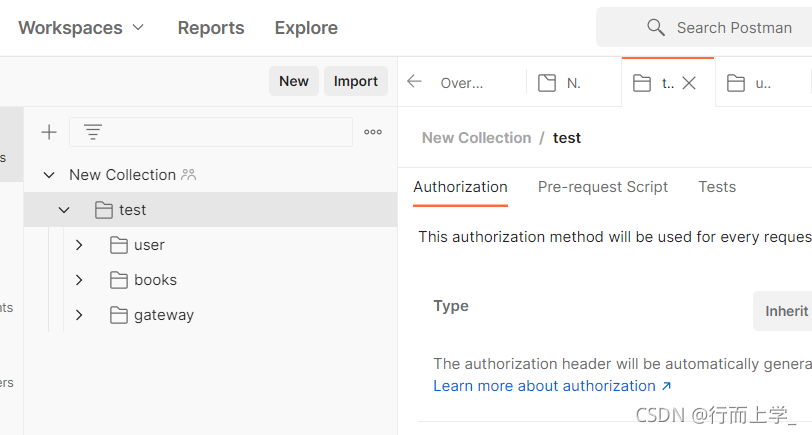Viewport: 812px width, 435px height.
Task: Click the Workspaces chevron arrow
Action: (138, 27)
